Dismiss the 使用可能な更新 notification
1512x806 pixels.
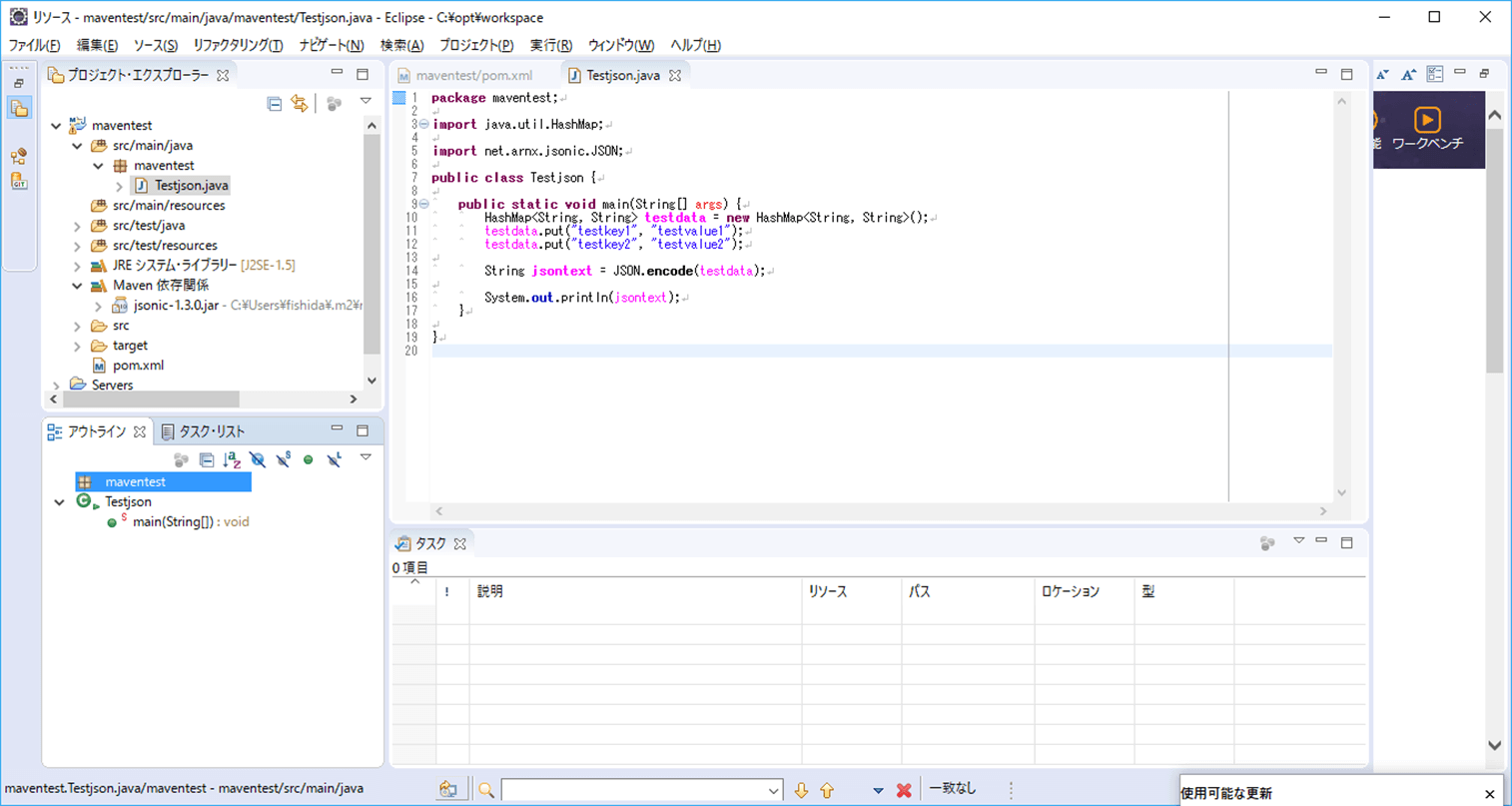(x=1489, y=794)
